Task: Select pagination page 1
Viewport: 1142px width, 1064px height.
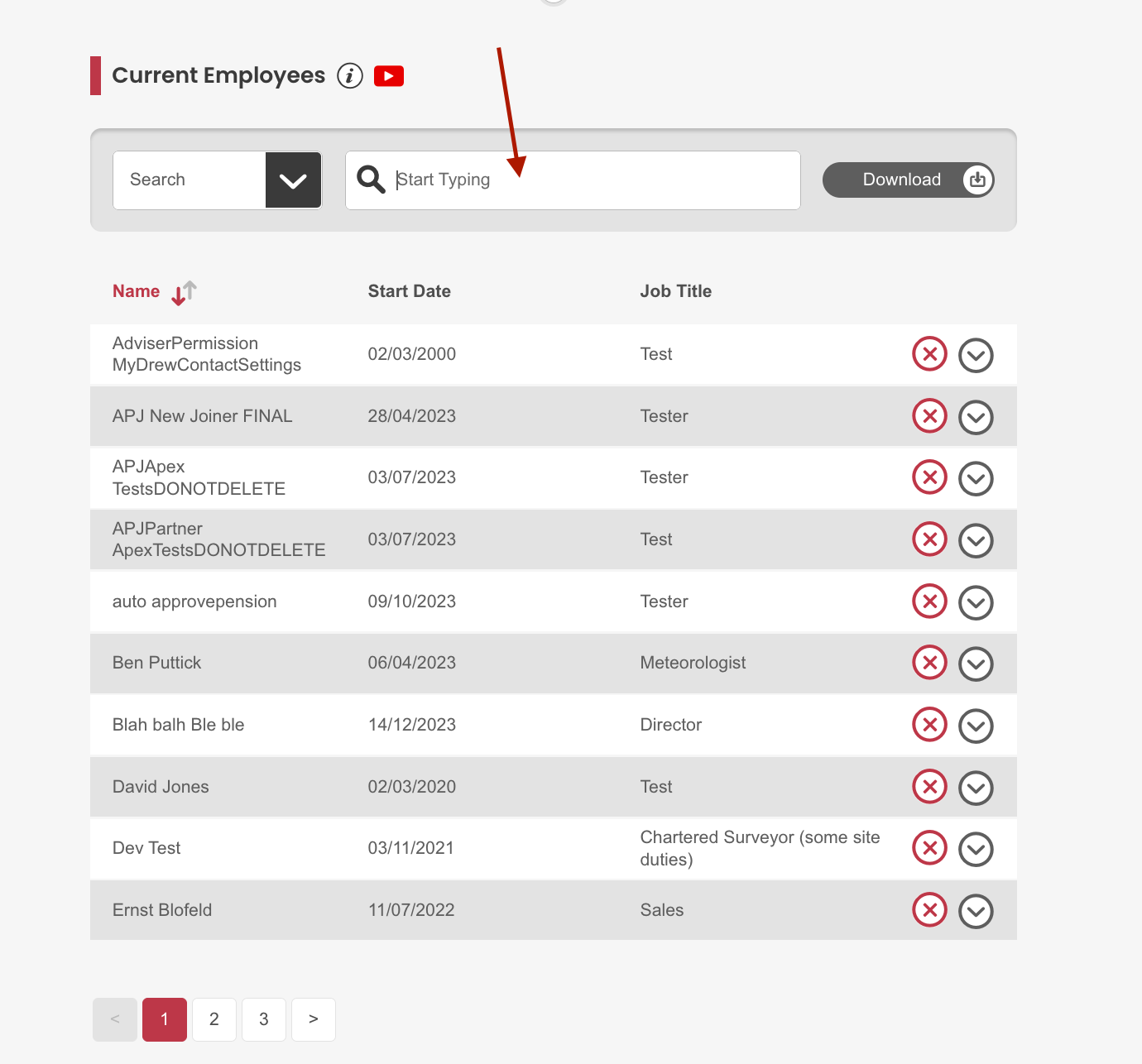Action: [165, 1019]
